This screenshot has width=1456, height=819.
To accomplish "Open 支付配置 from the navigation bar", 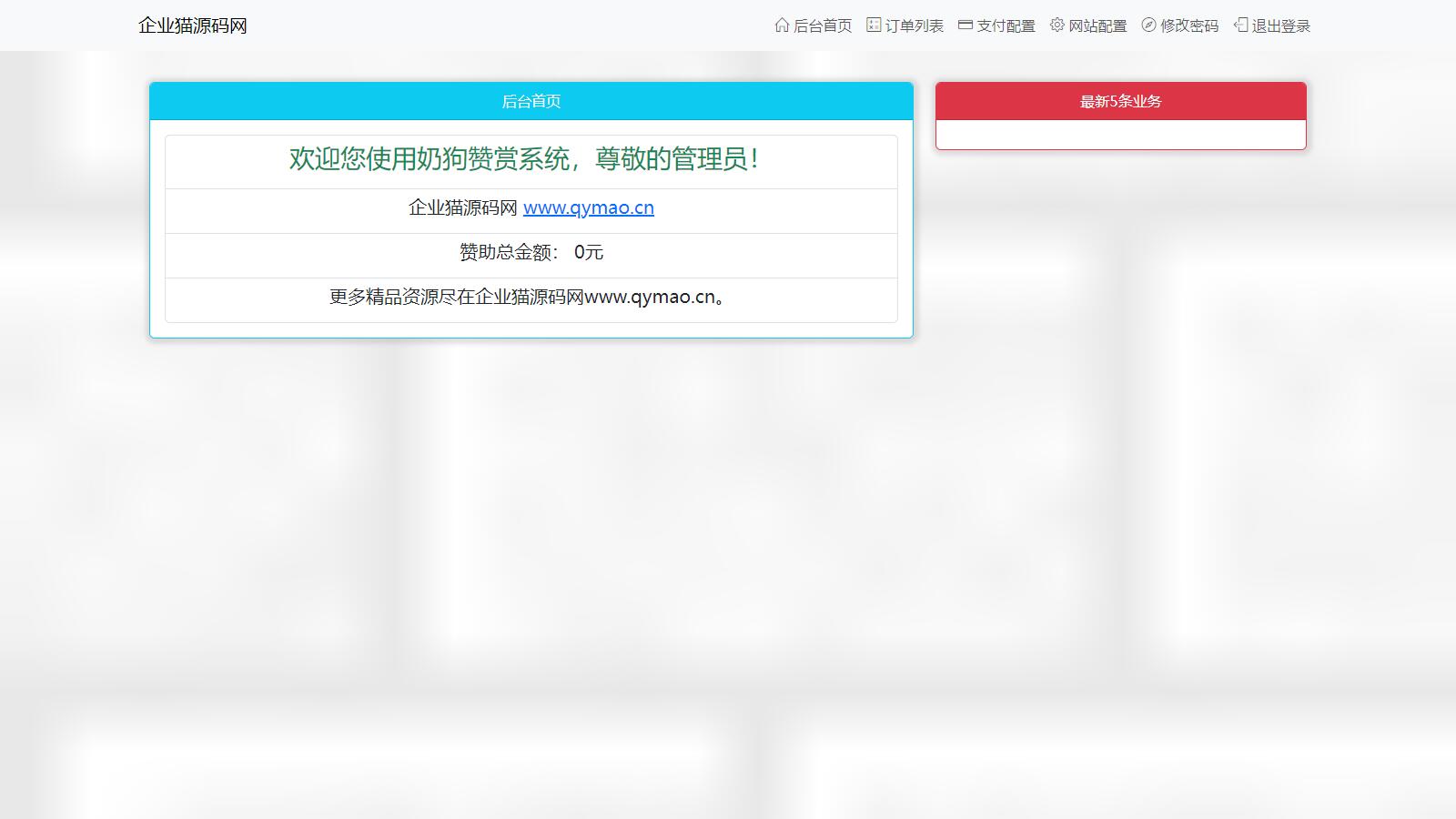I will (x=1006, y=25).
